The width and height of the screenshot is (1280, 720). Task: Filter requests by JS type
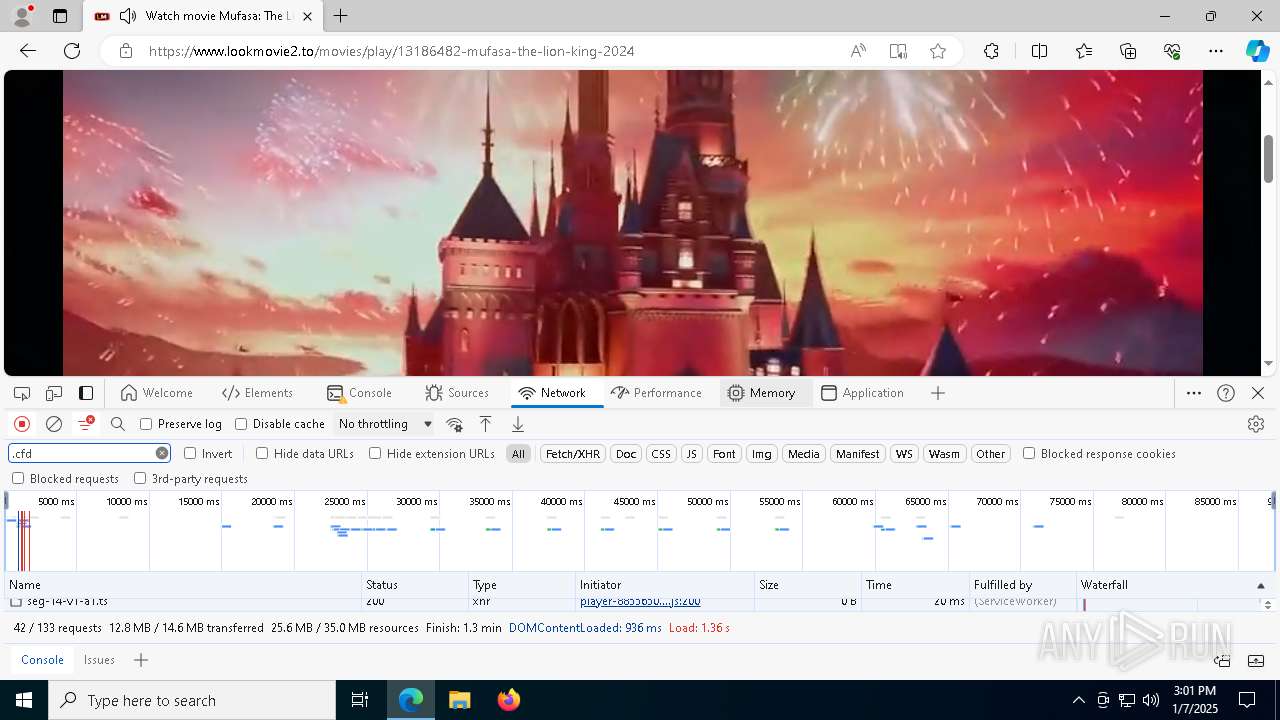pos(691,454)
